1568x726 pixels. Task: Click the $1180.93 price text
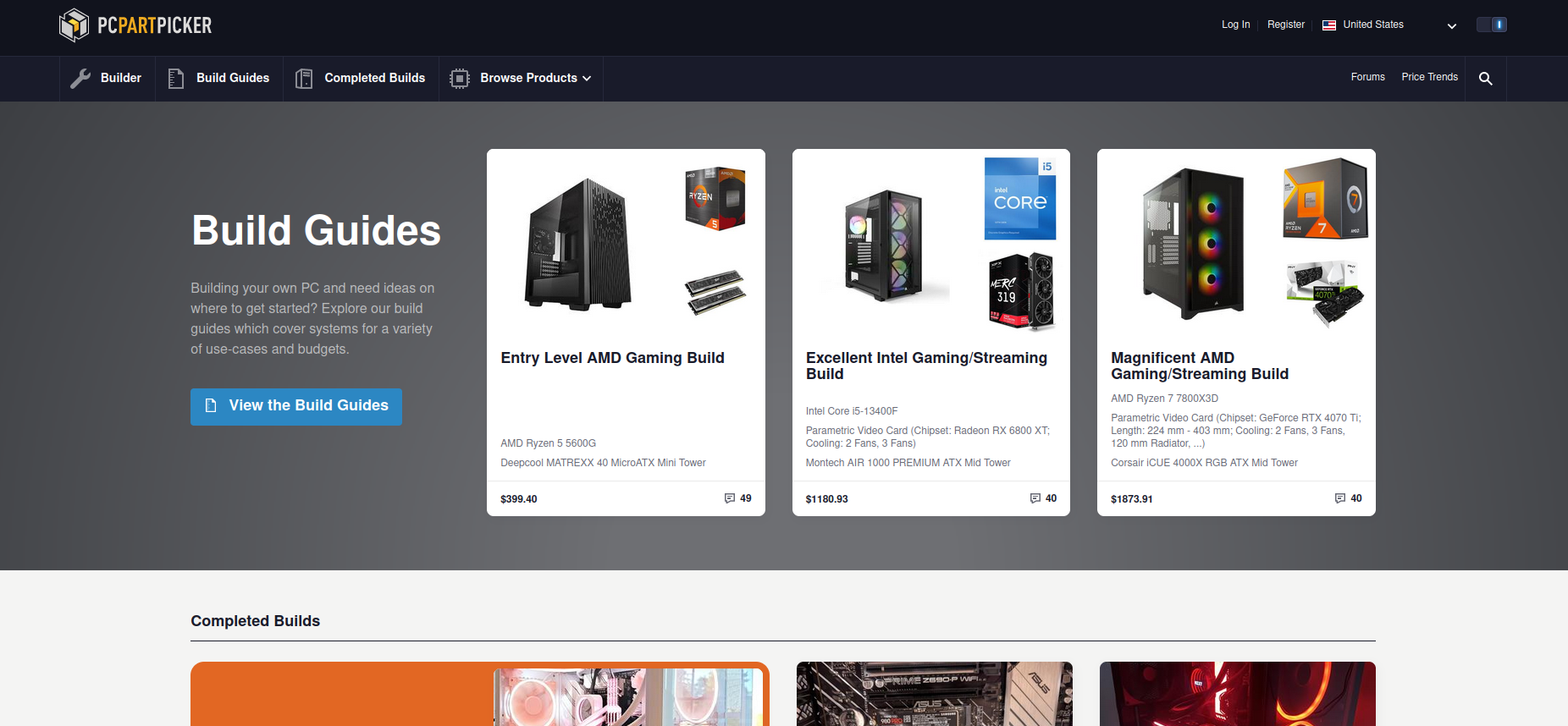tap(826, 499)
